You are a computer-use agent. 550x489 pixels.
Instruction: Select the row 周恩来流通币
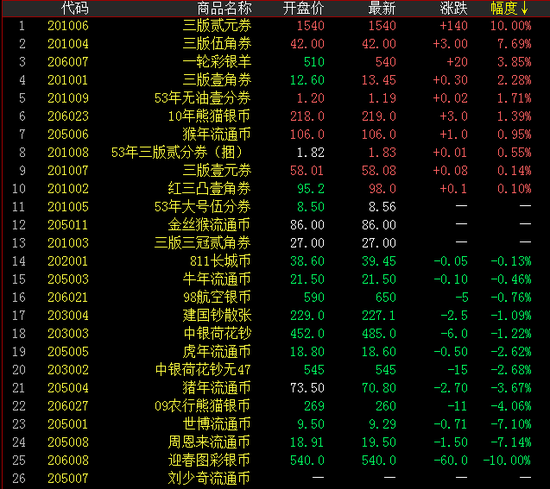(x=276, y=442)
